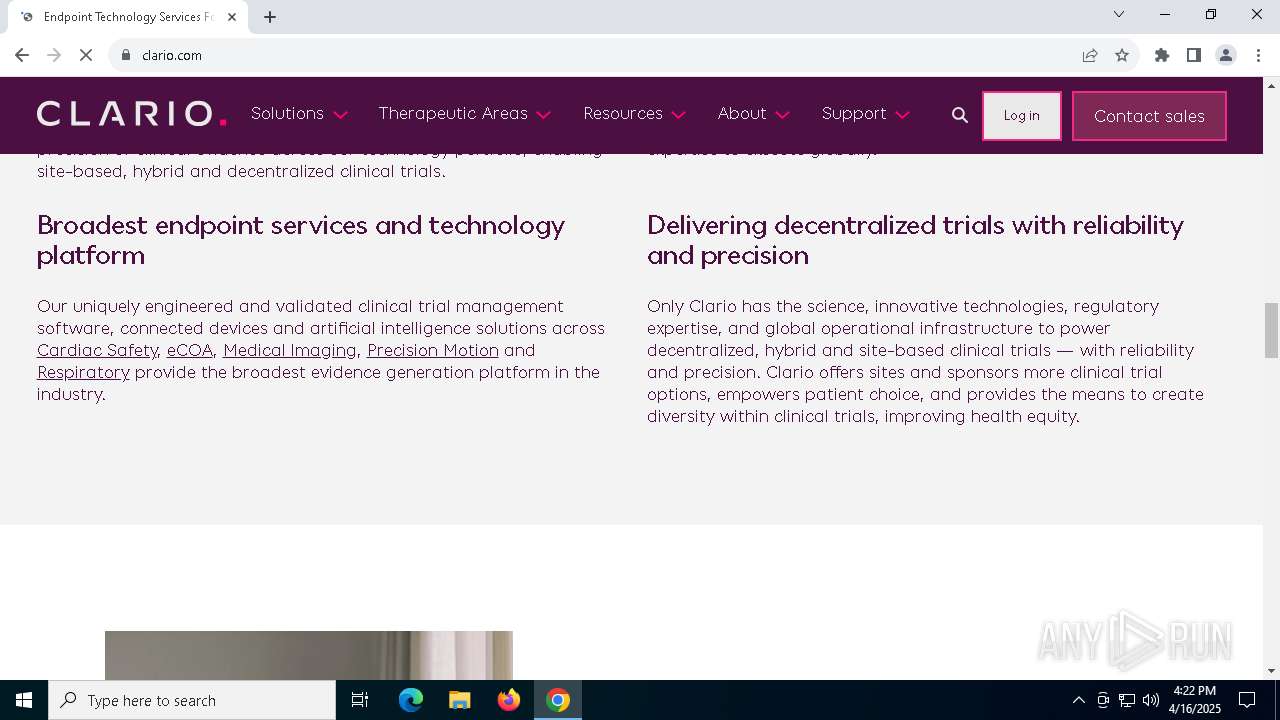Open the eCOA link
This screenshot has width=1280, height=720.
tap(190, 351)
